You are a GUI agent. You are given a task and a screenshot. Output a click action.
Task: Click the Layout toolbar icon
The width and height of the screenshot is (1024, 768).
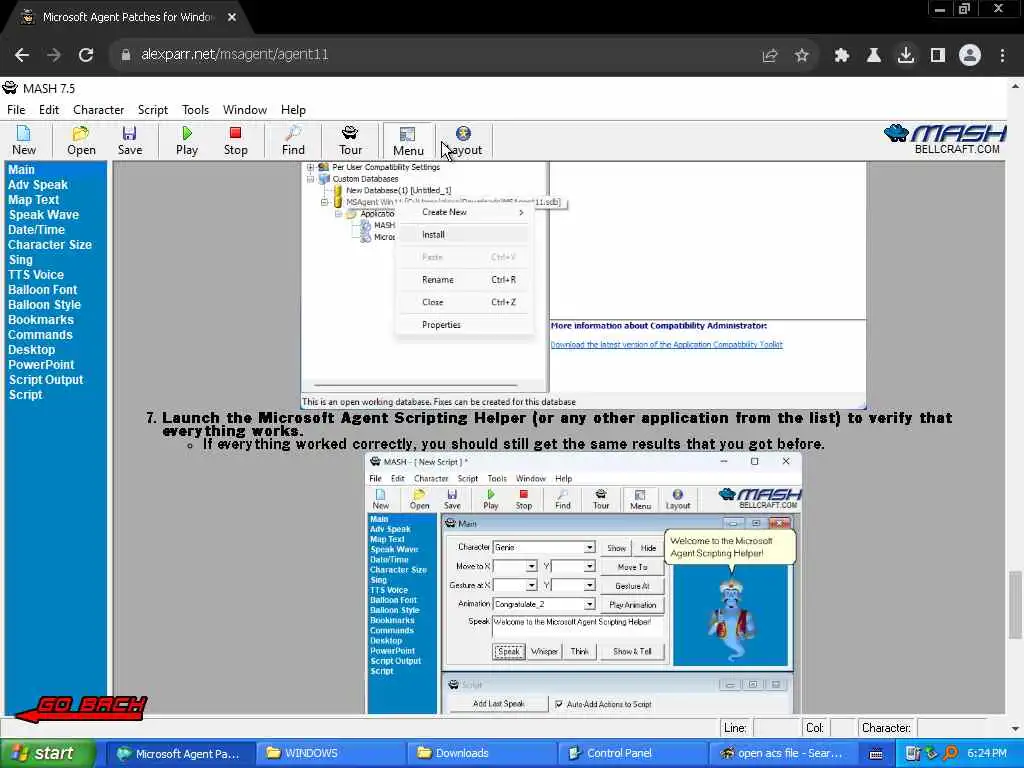click(464, 140)
